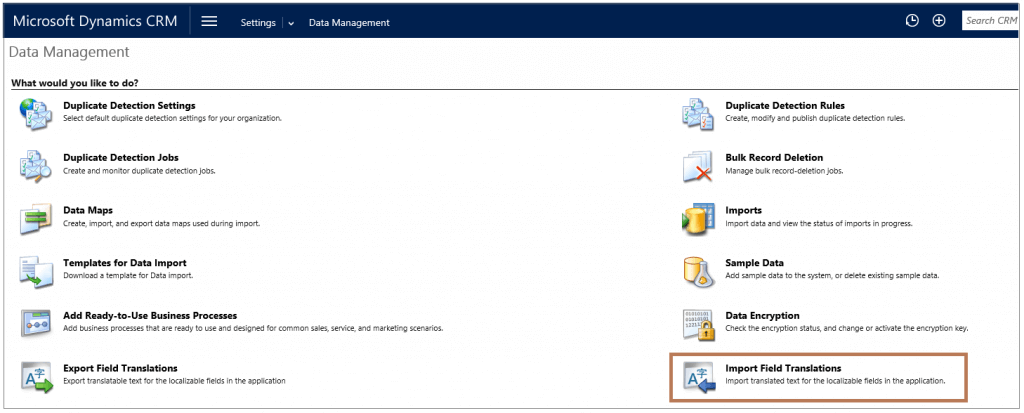Open the Data Encryption link
The height and width of the screenshot is (413, 1024).
pyautogui.click(x=762, y=316)
